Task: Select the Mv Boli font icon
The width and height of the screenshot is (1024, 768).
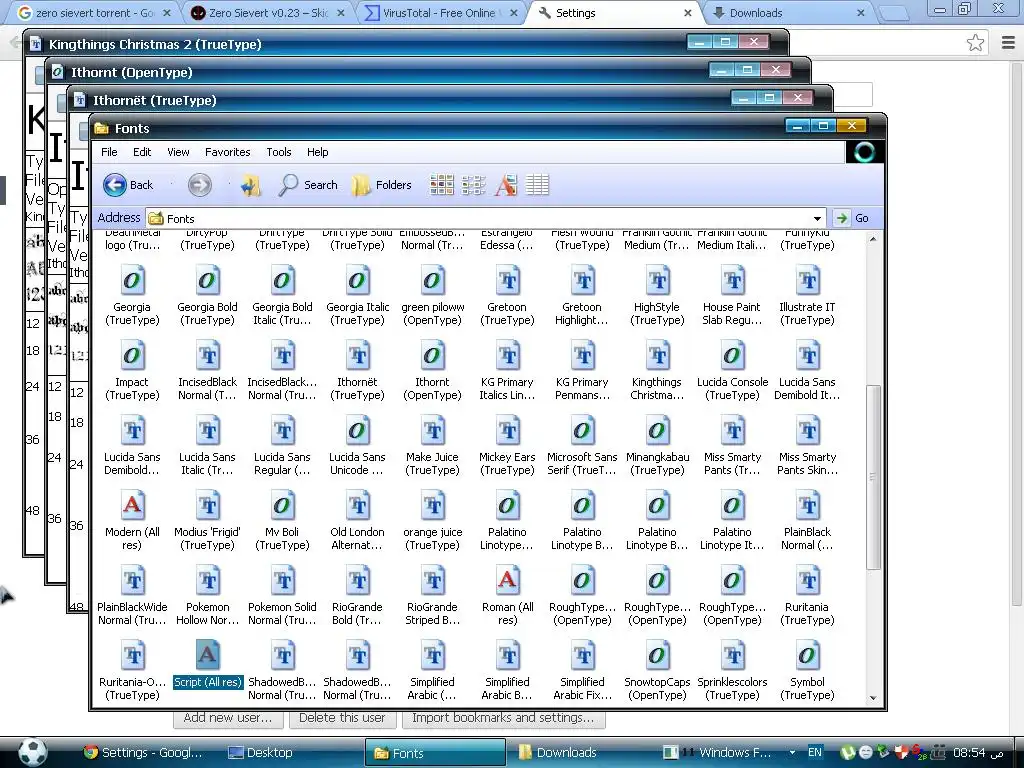Action: point(282,506)
